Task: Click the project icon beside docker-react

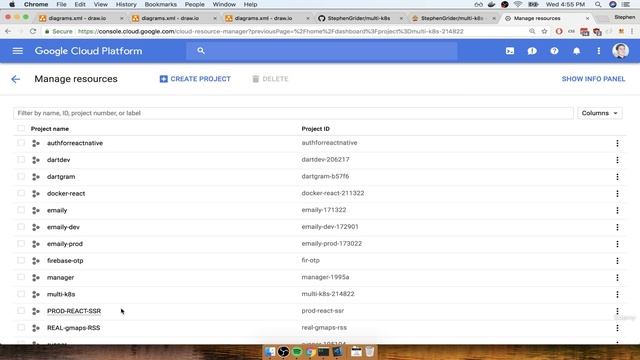Action: [36, 193]
